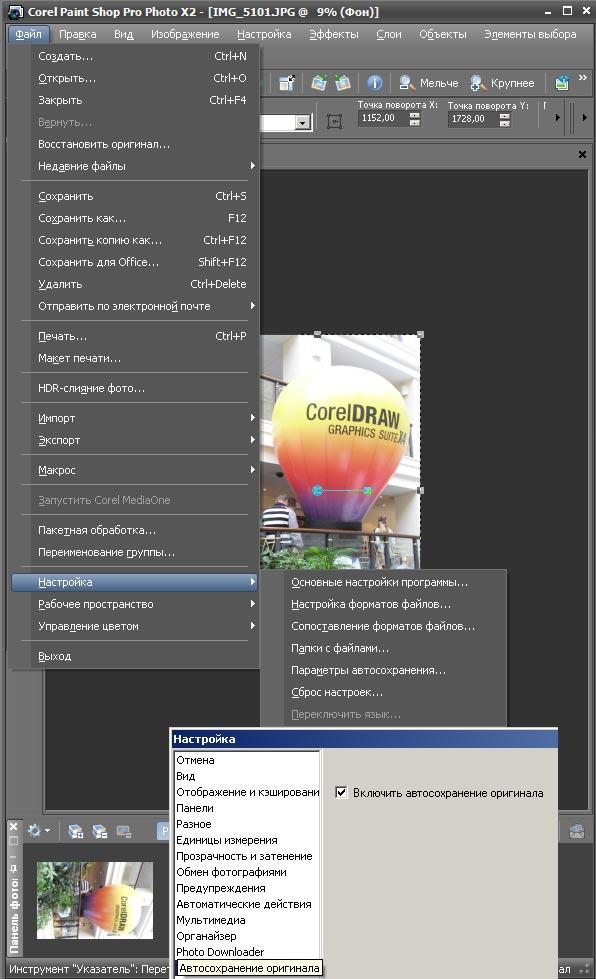596x979 pixels.
Task: Expand the toolbar overflow chevron
Action: pyautogui.click(x=583, y=78)
